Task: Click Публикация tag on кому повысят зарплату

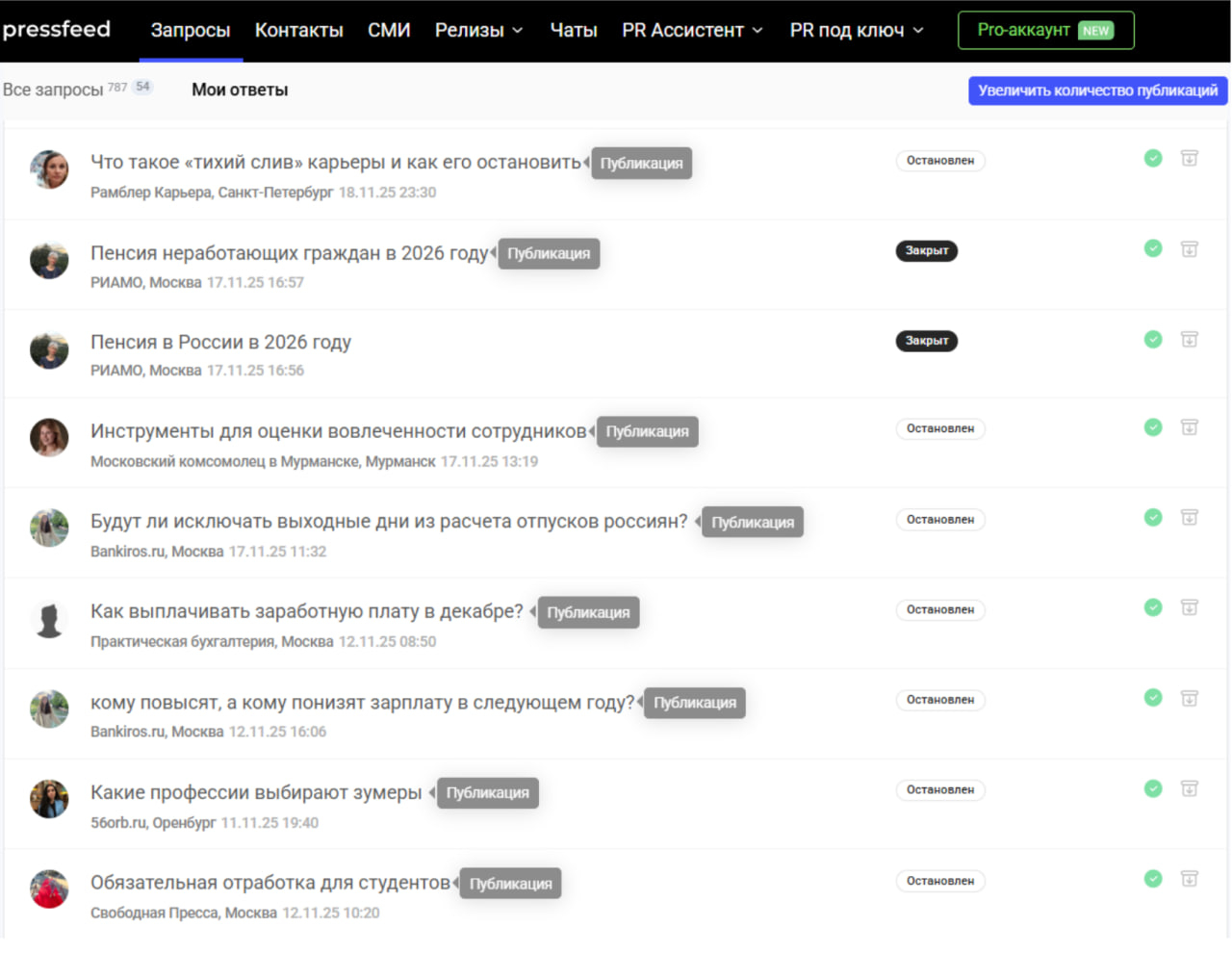Action: pyautogui.click(x=695, y=703)
